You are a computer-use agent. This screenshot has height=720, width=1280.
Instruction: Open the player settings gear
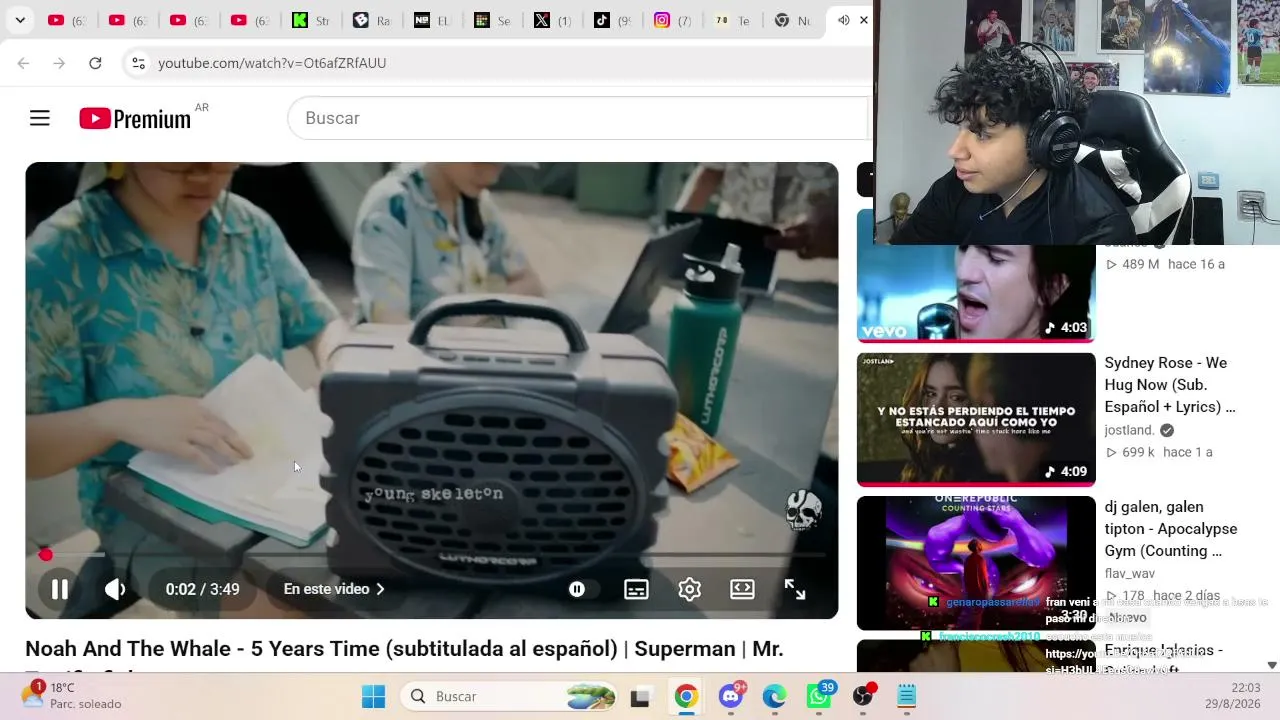coord(689,589)
